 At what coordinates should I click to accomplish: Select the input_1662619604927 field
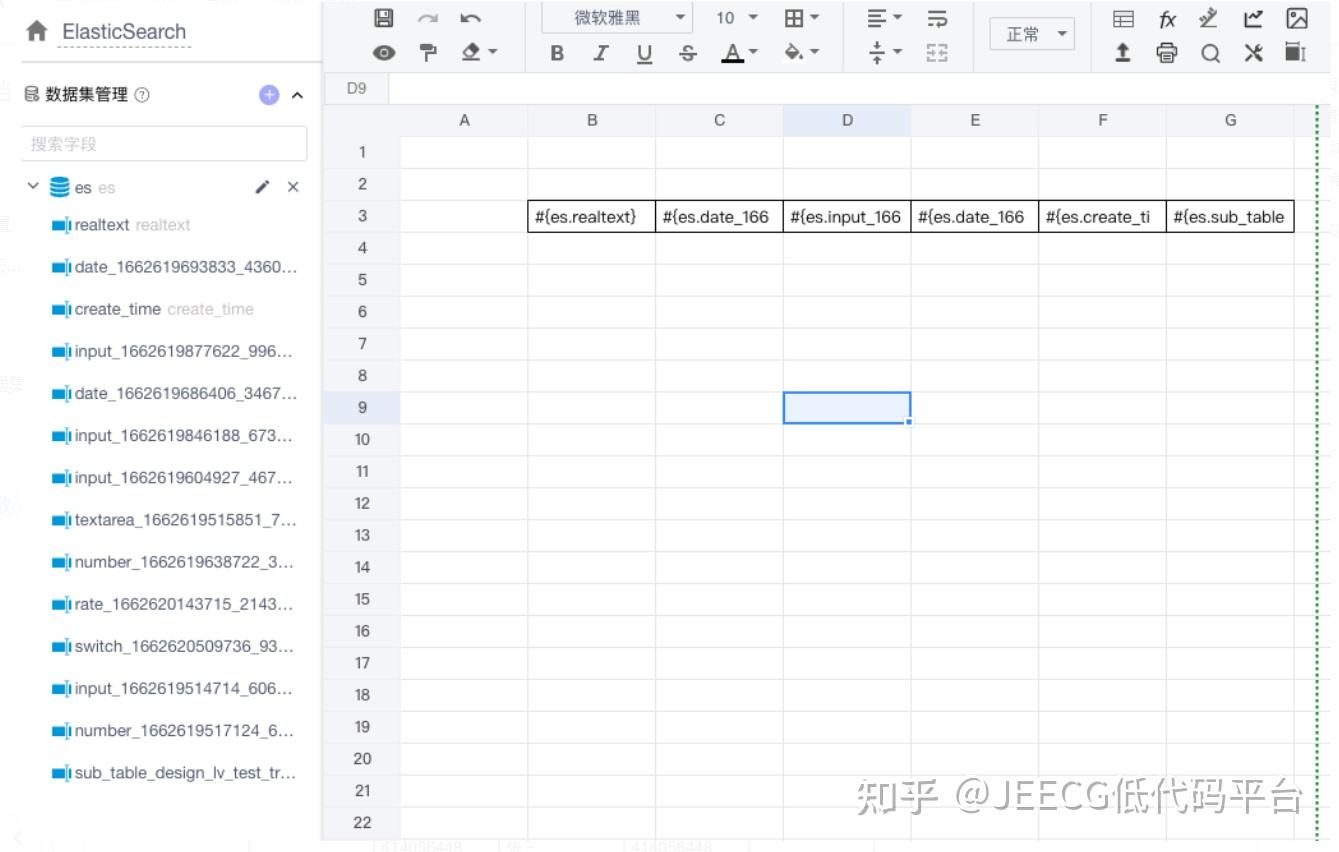[172, 477]
